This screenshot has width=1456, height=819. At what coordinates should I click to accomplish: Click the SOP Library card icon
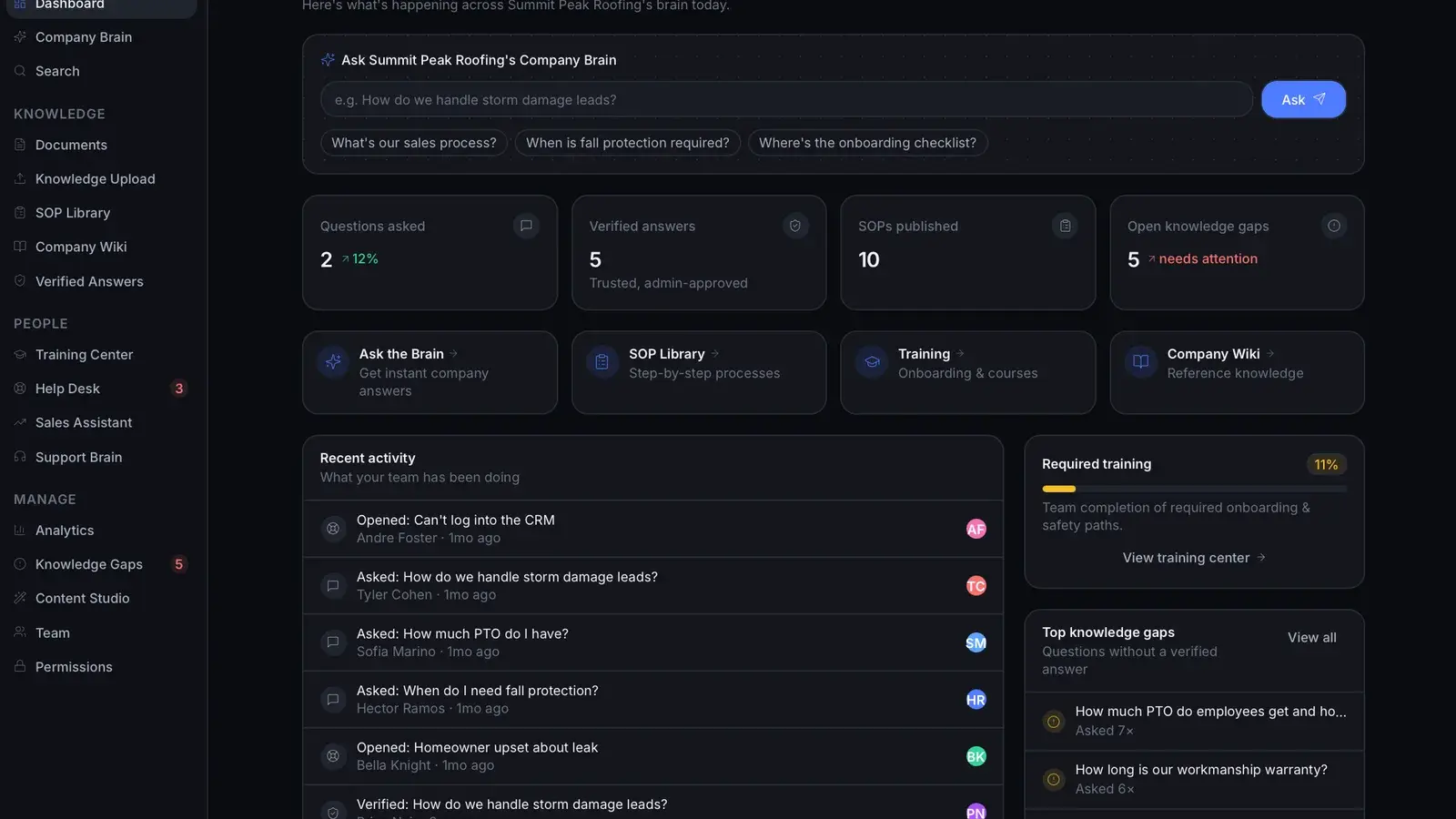click(x=602, y=362)
